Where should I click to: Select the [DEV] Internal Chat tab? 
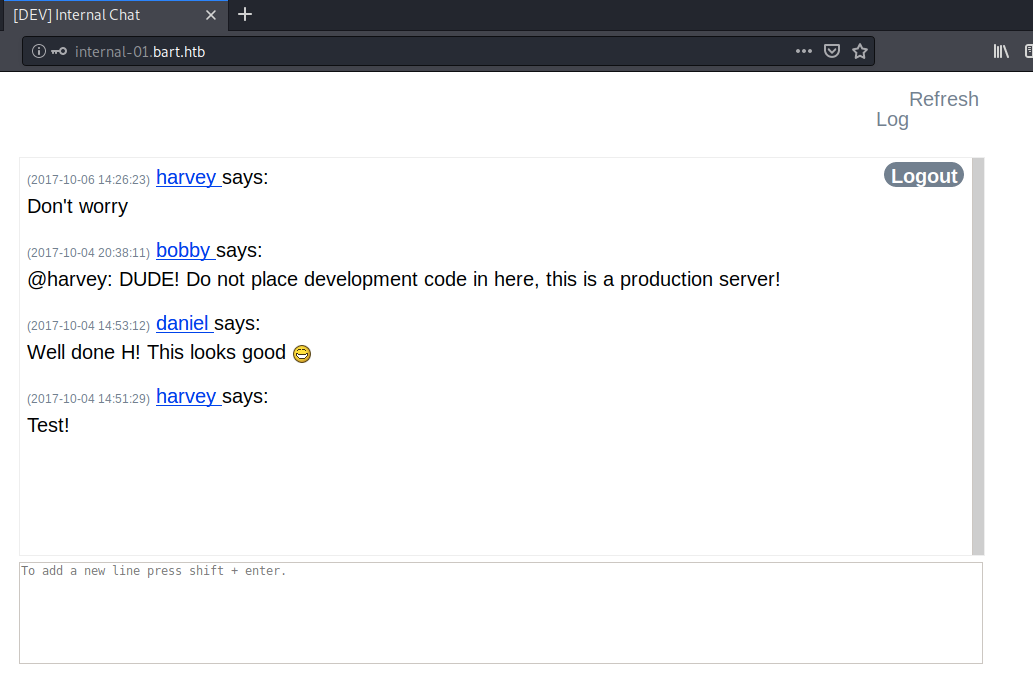100,15
